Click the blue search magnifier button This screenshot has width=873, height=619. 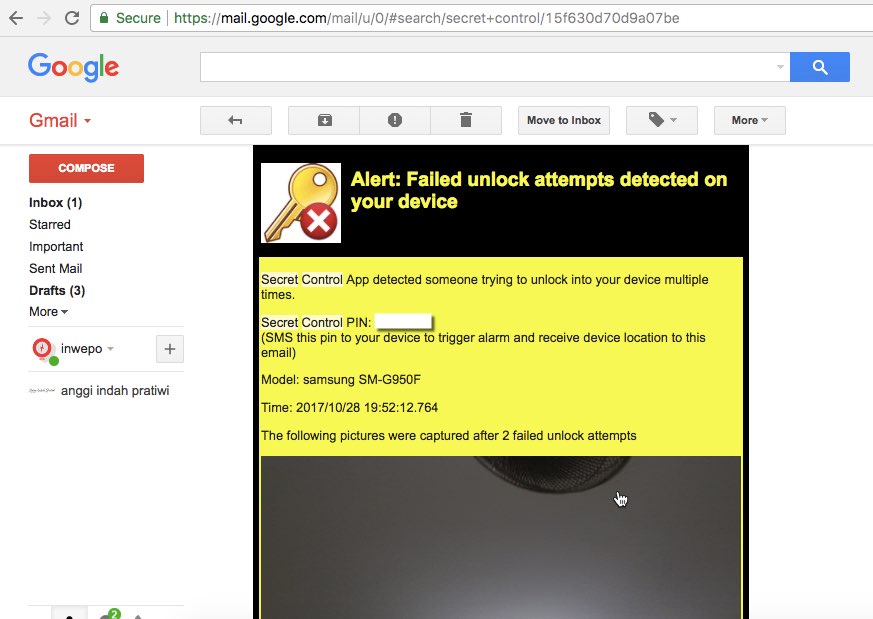[x=820, y=67]
